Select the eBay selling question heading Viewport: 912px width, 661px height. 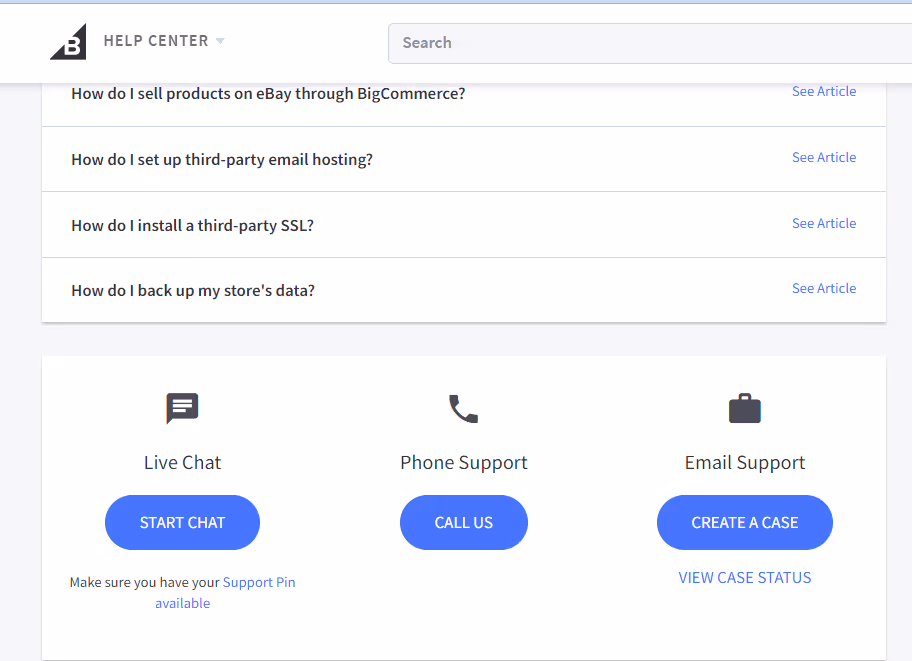tap(267, 93)
